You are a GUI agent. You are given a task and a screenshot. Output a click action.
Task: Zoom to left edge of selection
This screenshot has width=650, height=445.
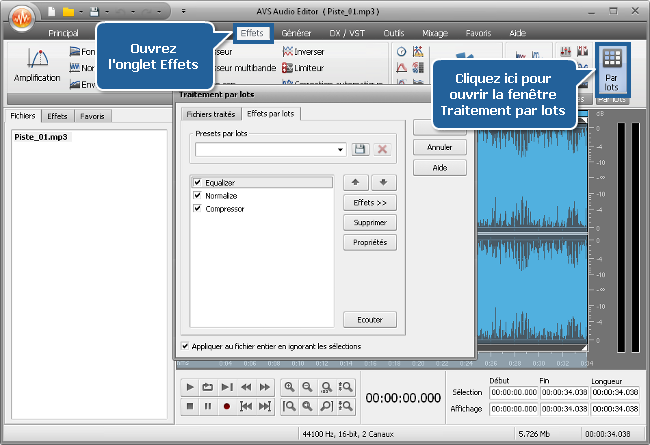289,406
